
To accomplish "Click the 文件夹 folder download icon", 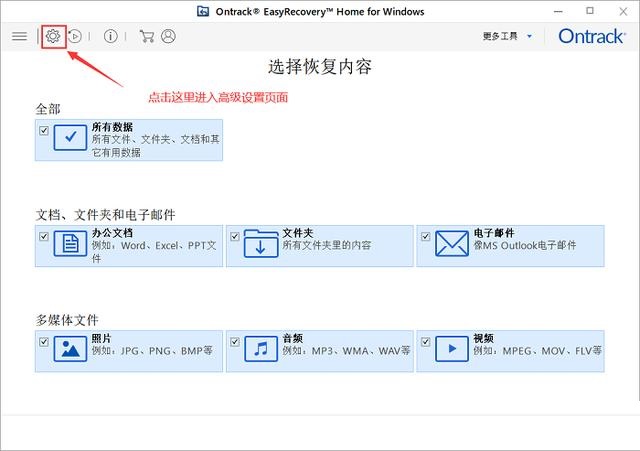I will [261, 243].
